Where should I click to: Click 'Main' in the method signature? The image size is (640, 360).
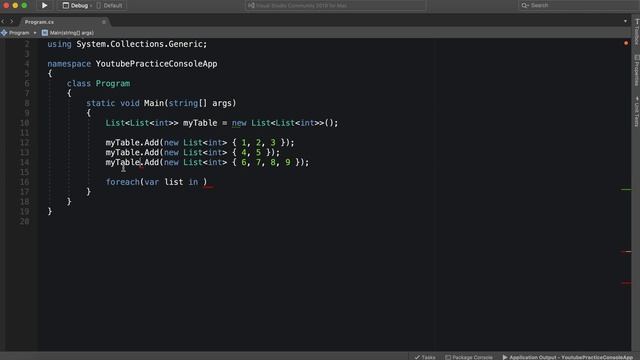154,103
